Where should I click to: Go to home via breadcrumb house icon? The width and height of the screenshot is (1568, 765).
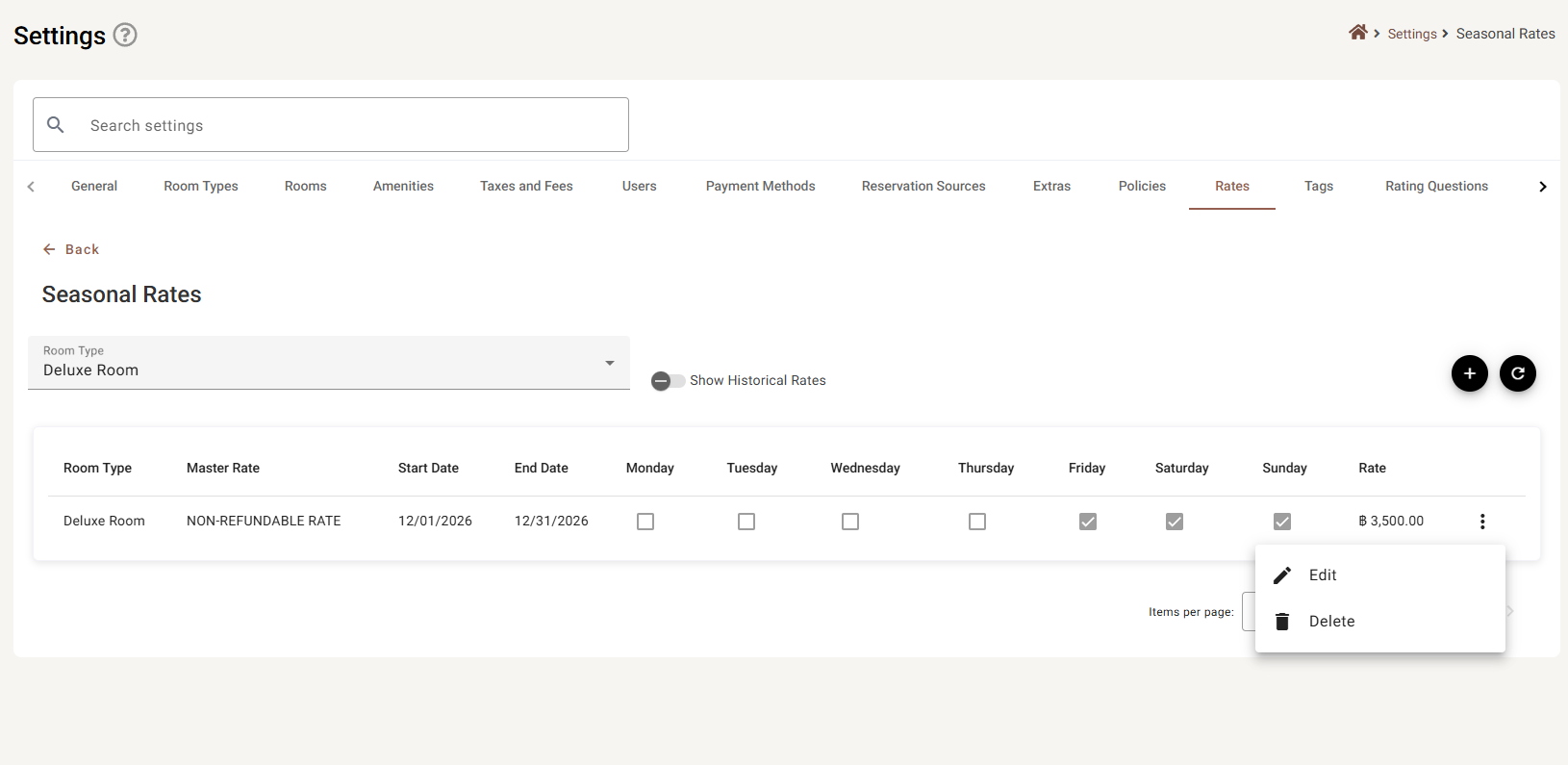[1357, 33]
